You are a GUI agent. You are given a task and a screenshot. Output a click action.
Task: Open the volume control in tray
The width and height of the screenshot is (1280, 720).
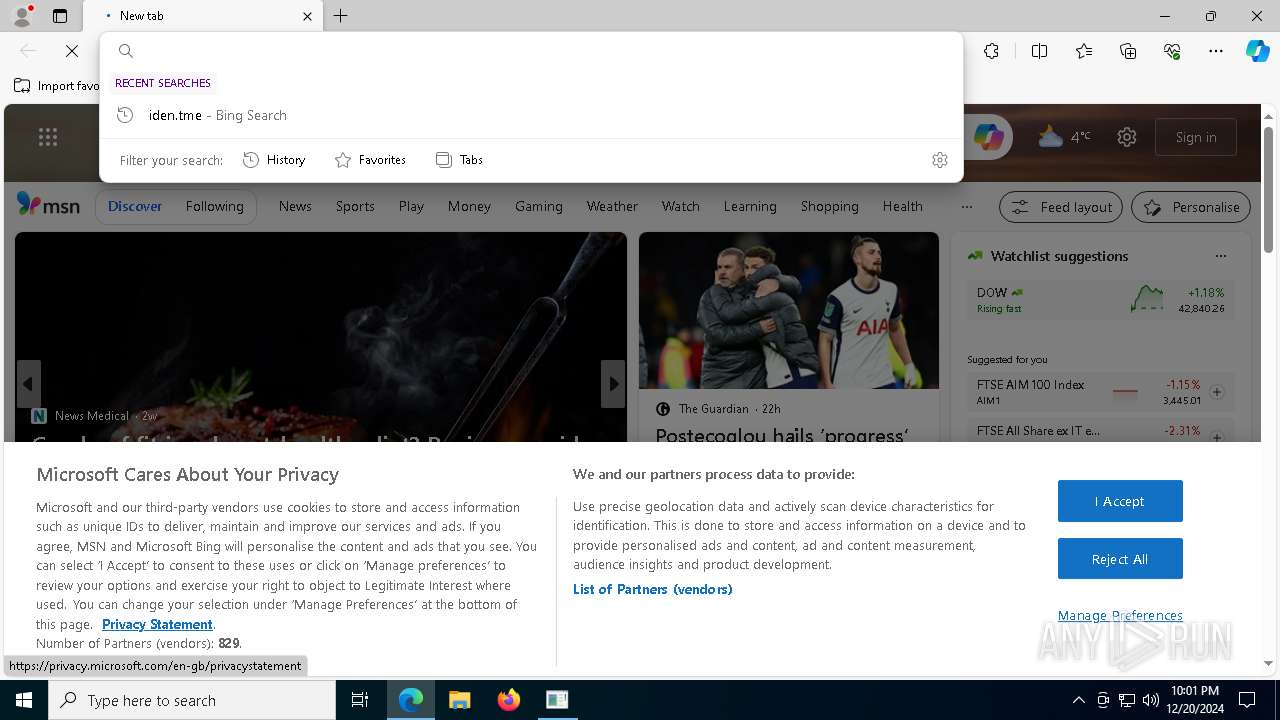click(1150, 700)
